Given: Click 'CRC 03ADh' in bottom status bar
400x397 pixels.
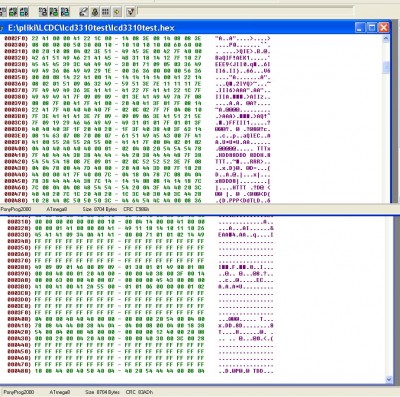Looking at the screenshot, I should click(139, 392).
